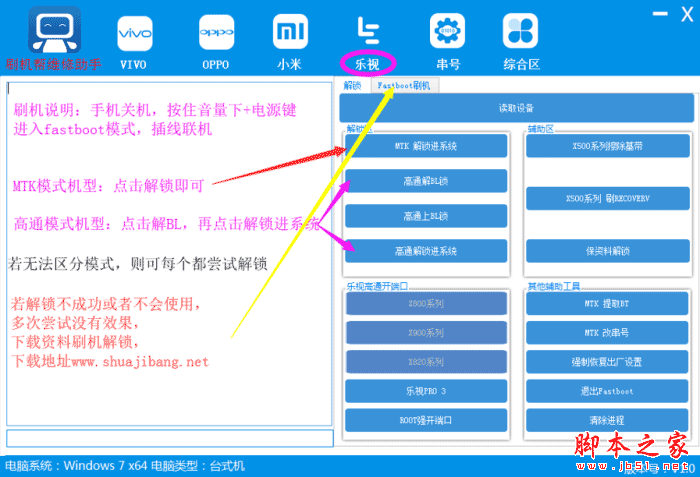Open the 综合区 four-leaf icon section

(x=520, y=31)
